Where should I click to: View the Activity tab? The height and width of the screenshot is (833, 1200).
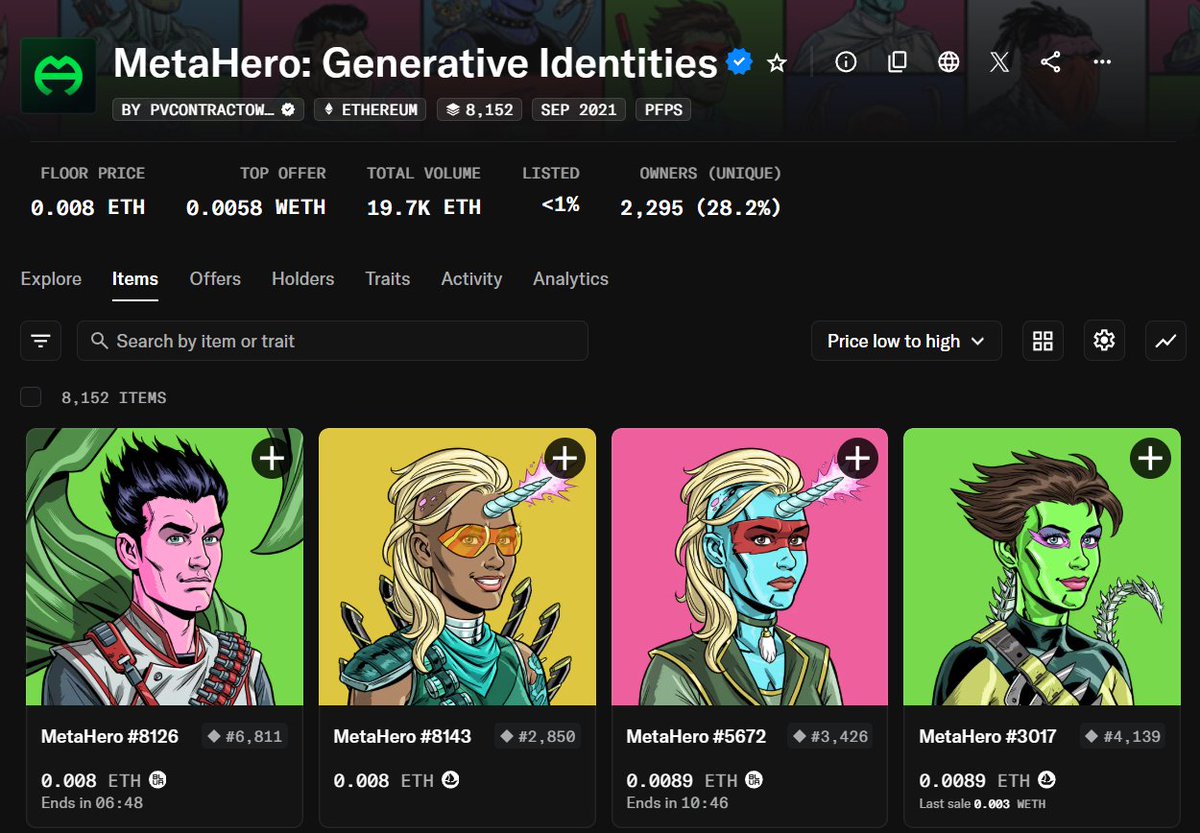coord(471,279)
